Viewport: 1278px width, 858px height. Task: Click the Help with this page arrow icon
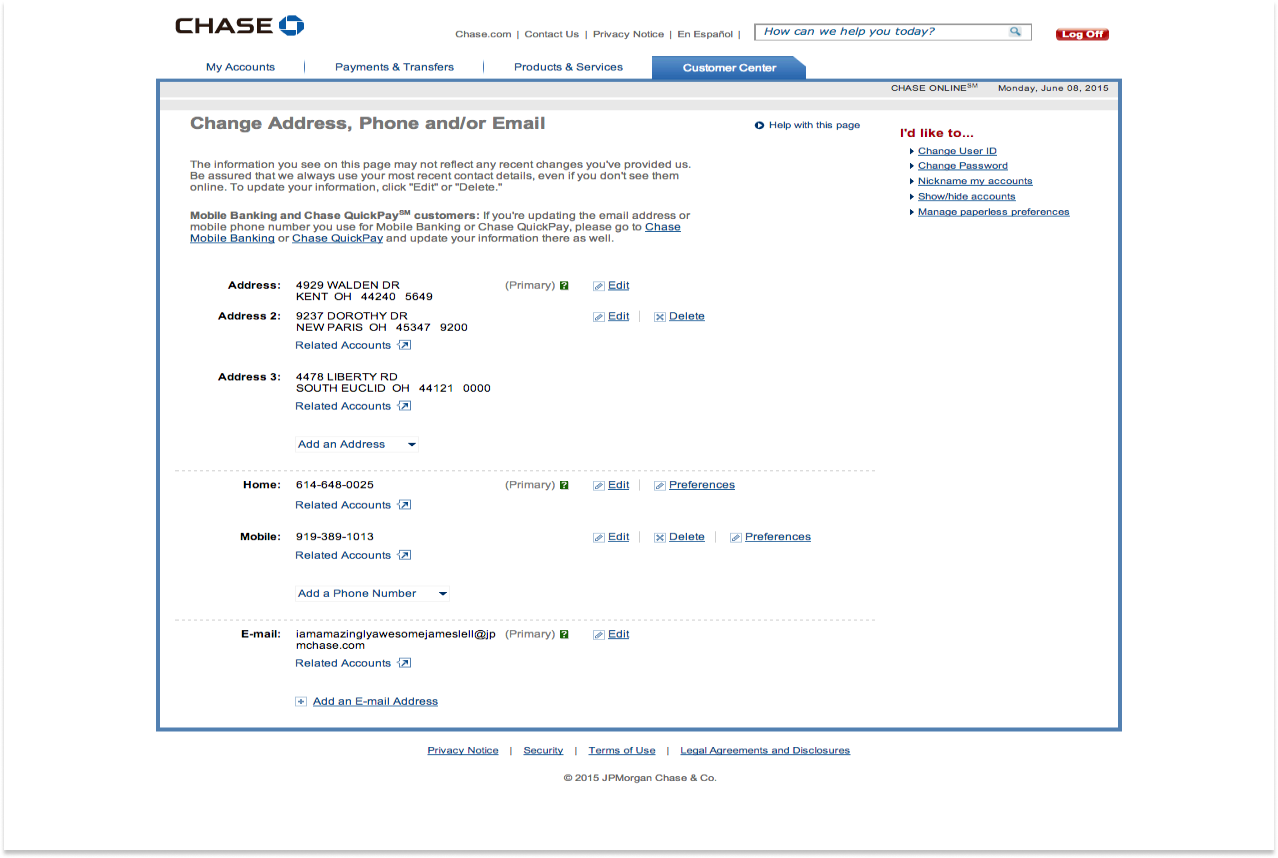(x=760, y=126)
